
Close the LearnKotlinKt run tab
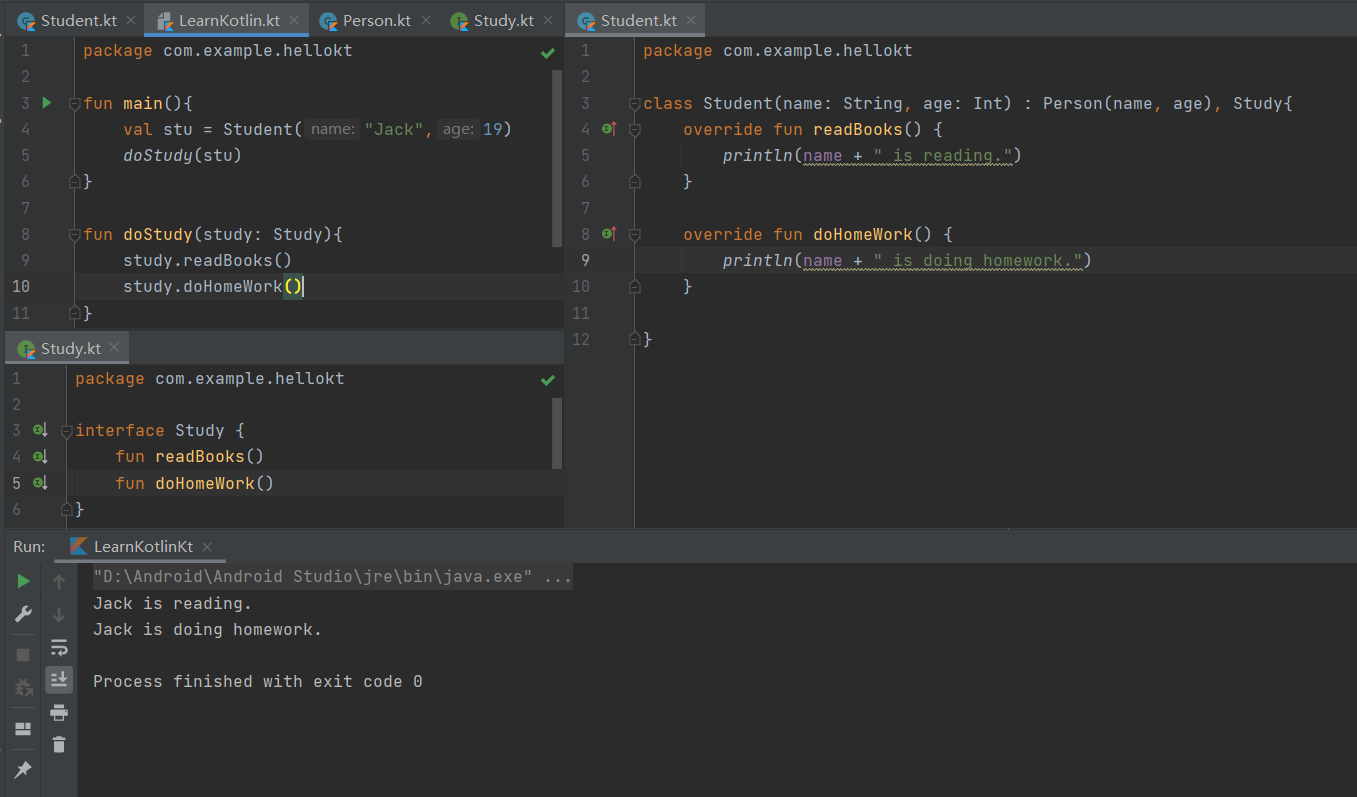pos(207,546)
